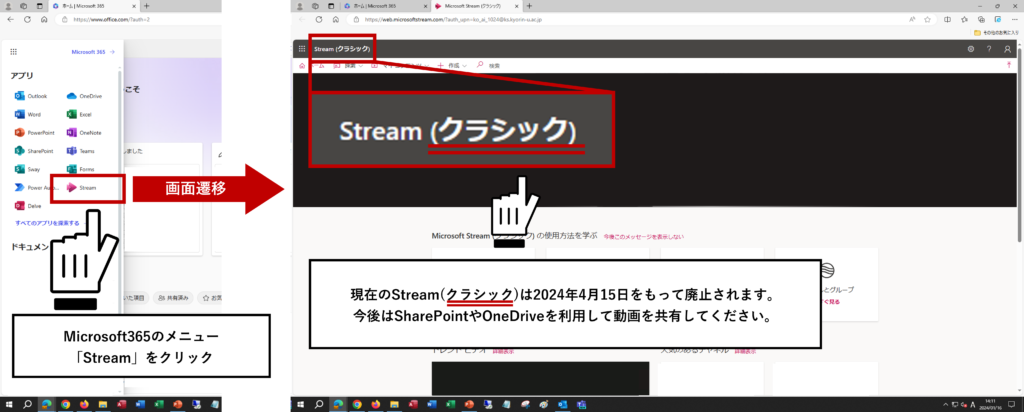Click the explore all apps link

pyautogui.click(x=50, y=223)
